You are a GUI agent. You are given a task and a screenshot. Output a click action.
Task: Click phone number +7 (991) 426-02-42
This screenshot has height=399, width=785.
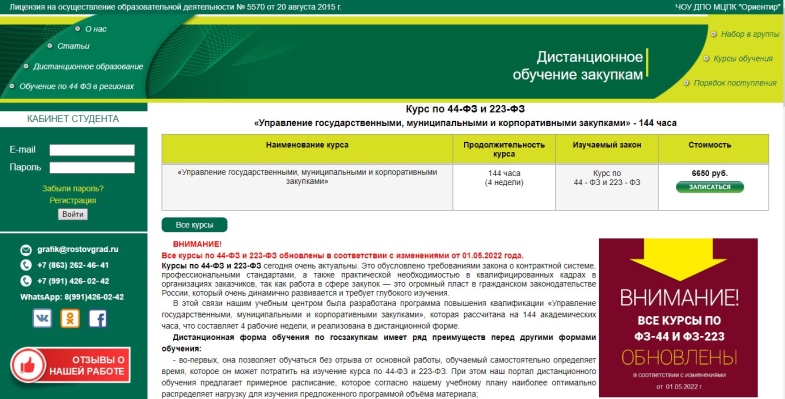[73, 281]
